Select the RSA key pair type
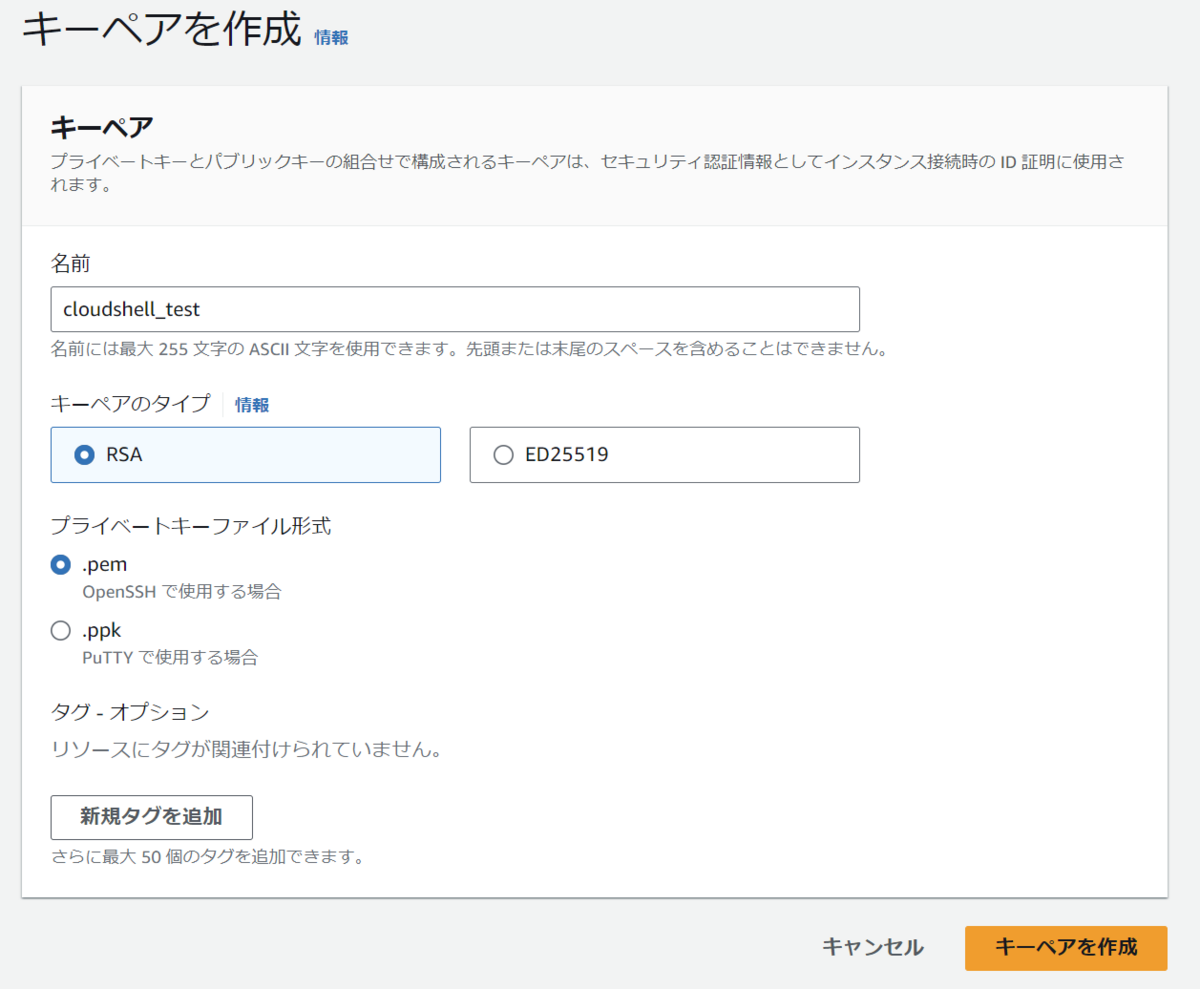Image resolution: width=1200 pixels, height=989 pixels. tap(245, 455)
